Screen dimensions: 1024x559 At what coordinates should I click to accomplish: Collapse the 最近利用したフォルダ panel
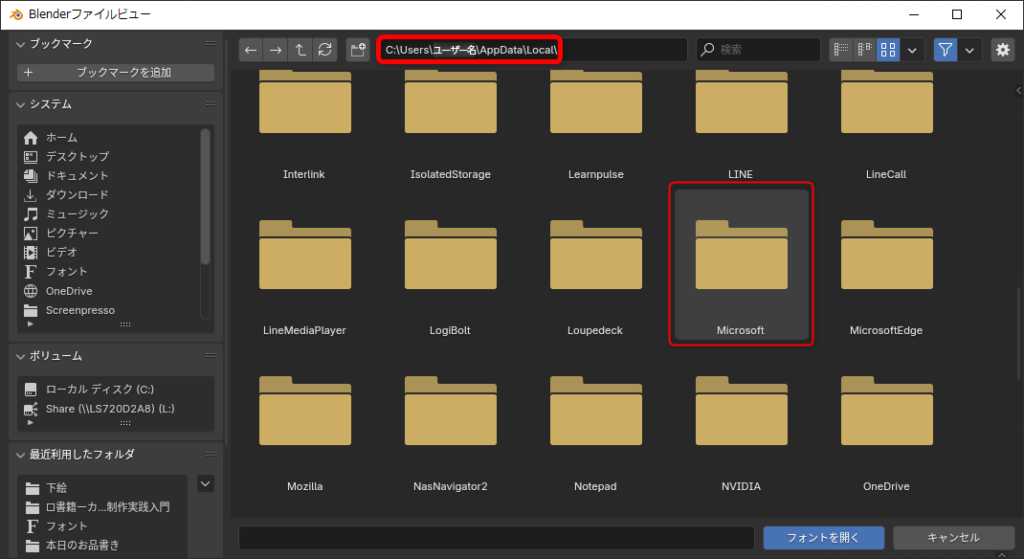point(21,454)
